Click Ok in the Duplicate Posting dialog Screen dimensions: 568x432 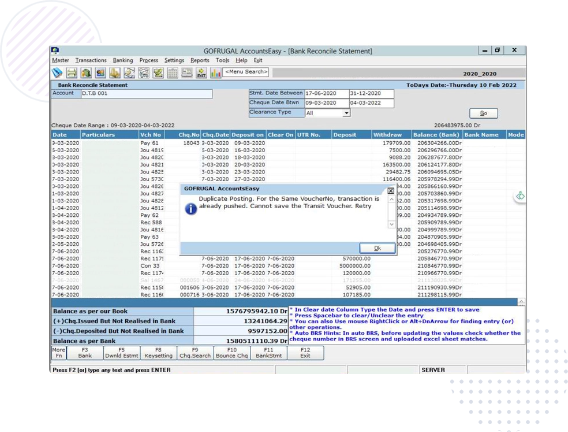click(x=377, y=248)
